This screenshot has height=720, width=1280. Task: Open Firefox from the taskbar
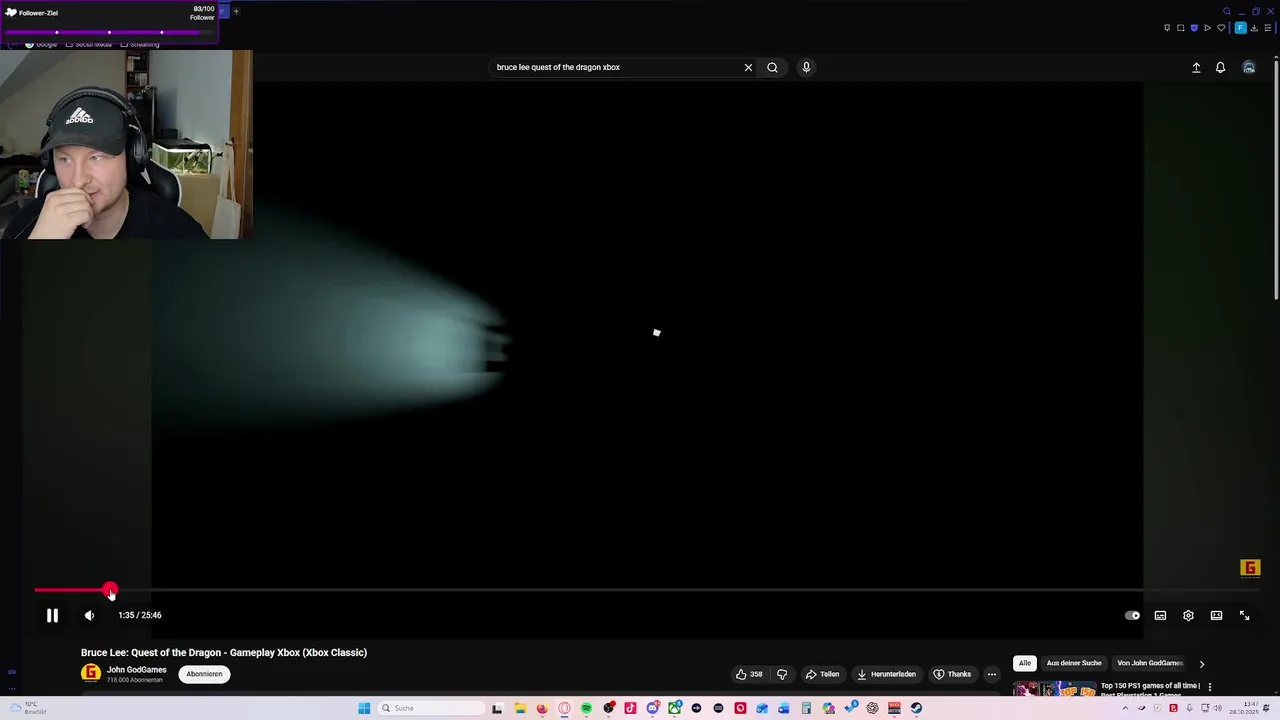[x=542, y=708]
